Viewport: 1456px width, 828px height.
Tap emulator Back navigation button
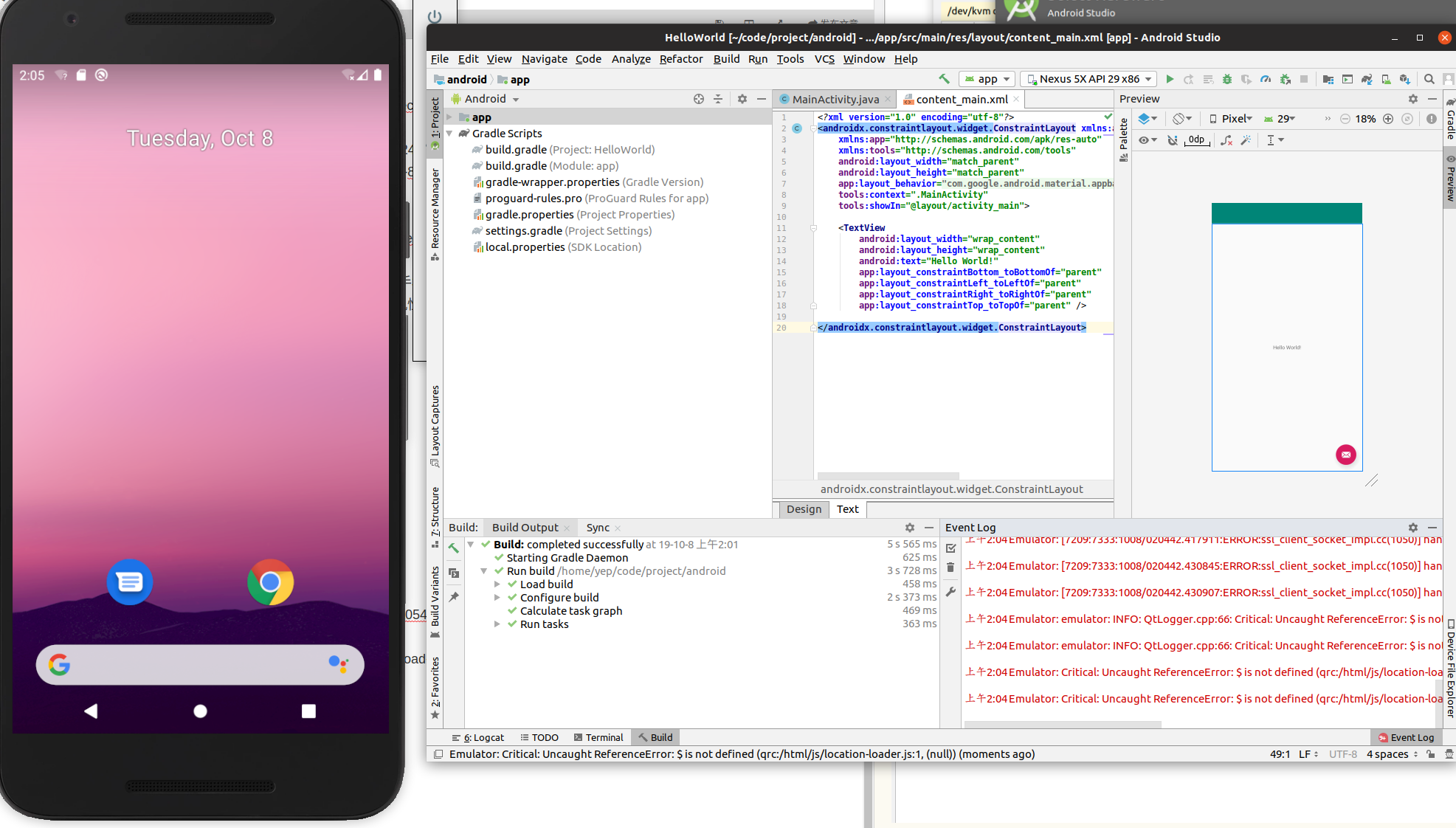point(92,711)
